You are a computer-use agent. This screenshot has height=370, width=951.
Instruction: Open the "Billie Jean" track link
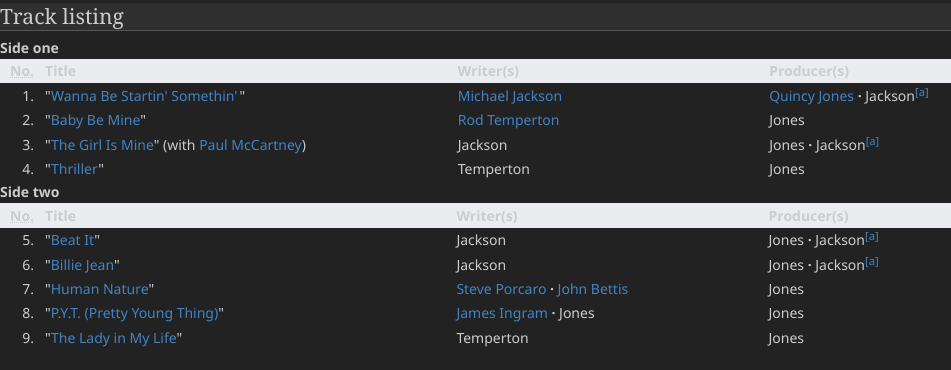click(x=82, y=265)
